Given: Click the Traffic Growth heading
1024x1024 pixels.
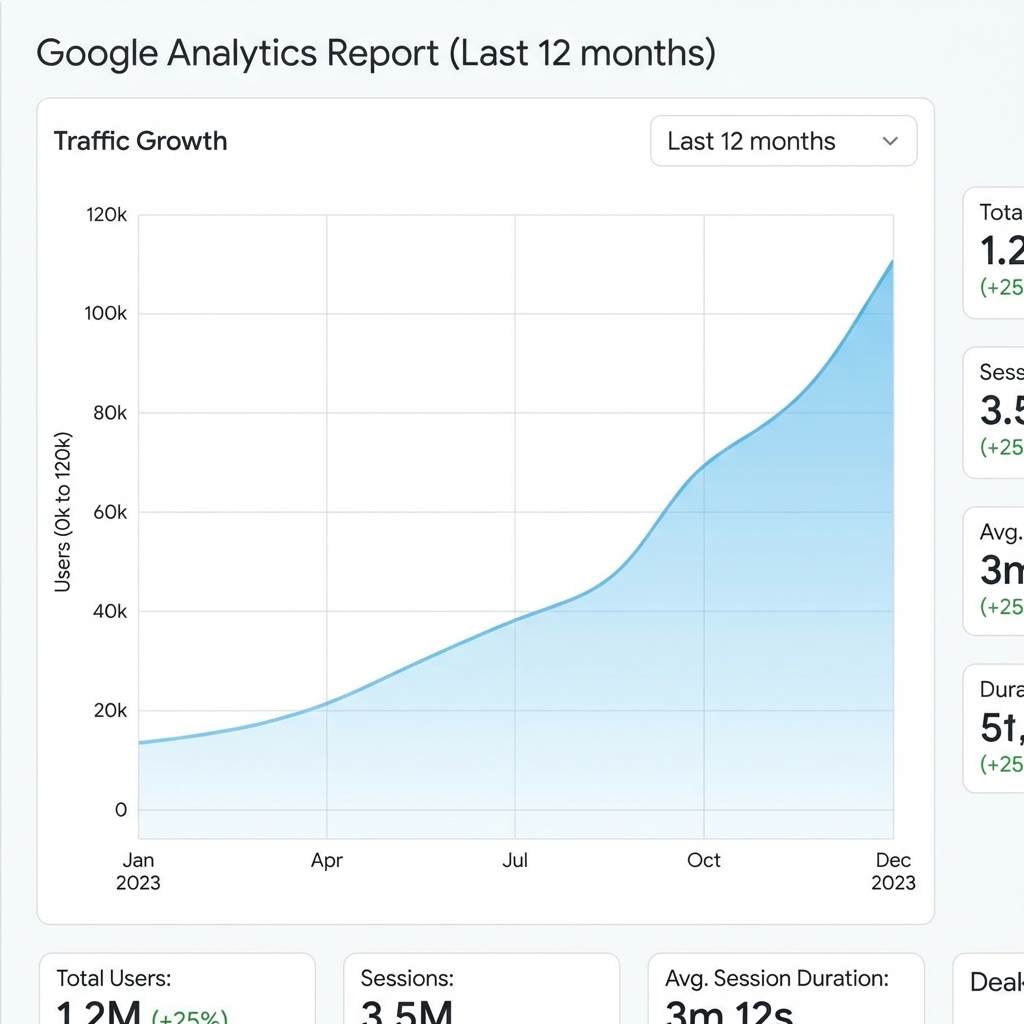Looking at the screenshot, I should coord(141,141).
